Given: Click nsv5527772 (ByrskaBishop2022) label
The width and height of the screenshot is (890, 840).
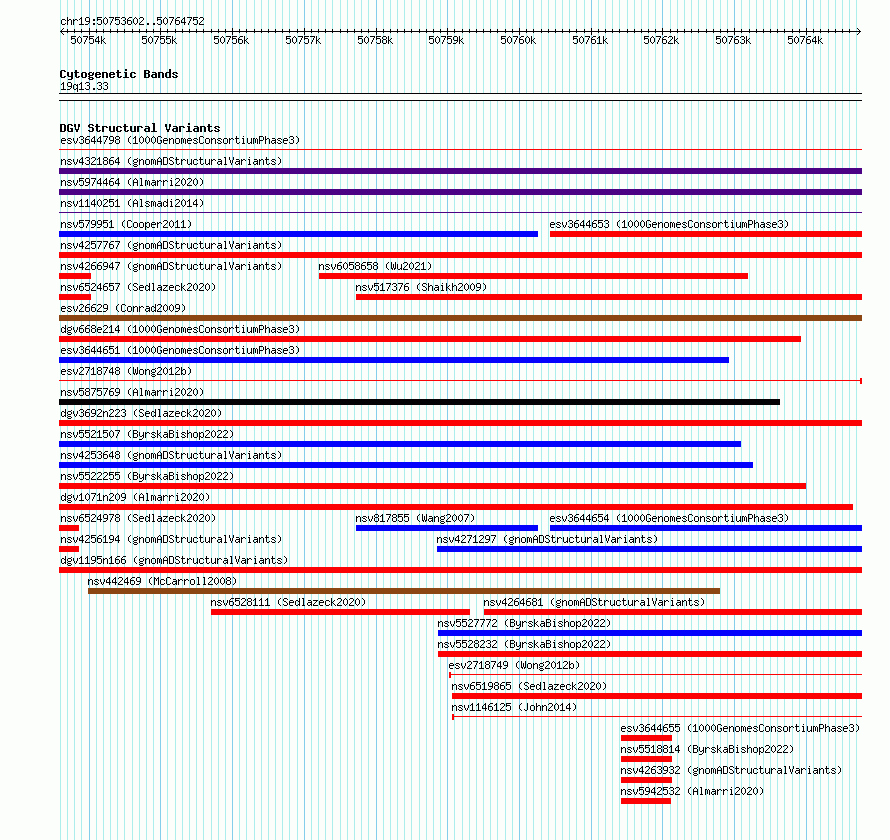Looking at the screenshot, I should tap(524, 623).
